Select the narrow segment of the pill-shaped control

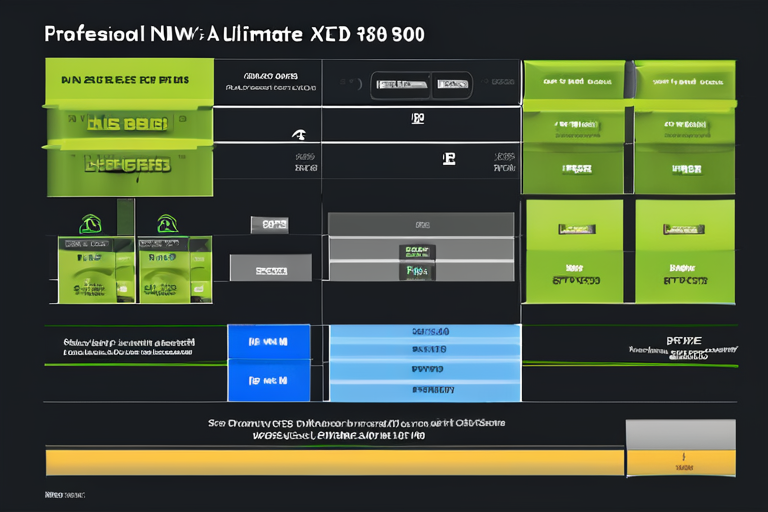click(x=452, y=85)
